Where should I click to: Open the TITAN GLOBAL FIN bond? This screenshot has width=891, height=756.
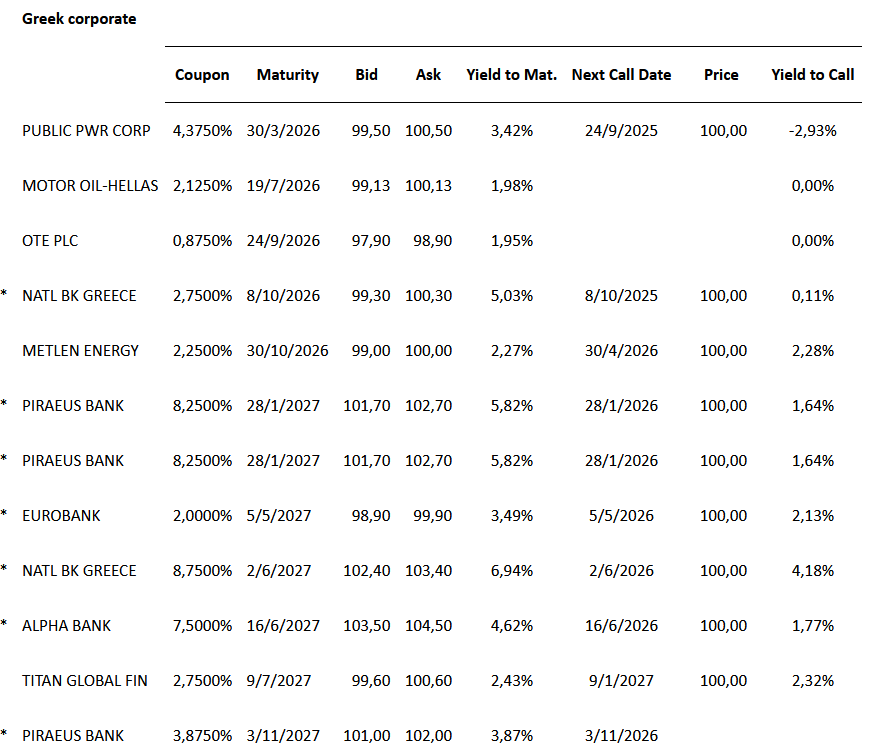coord(85,681)
